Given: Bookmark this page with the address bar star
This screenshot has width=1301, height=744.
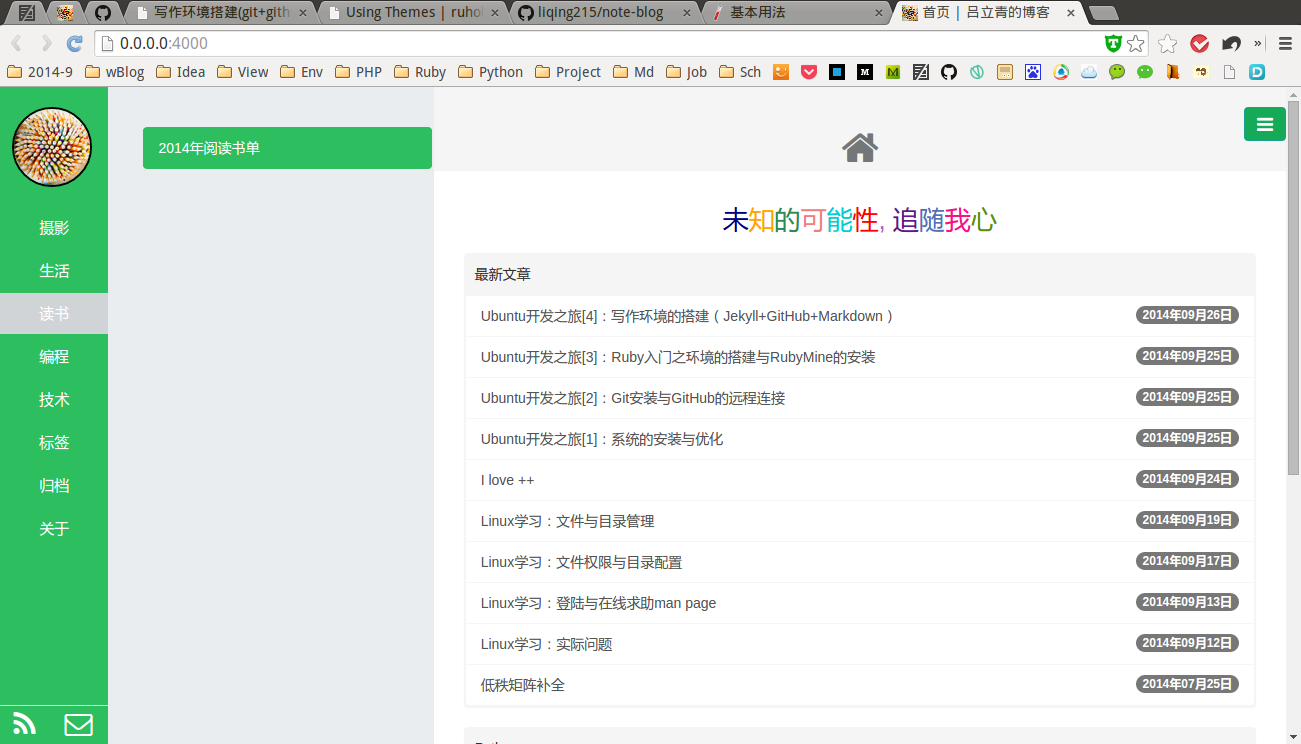Looking at the screenshot, I should 1135,43.
